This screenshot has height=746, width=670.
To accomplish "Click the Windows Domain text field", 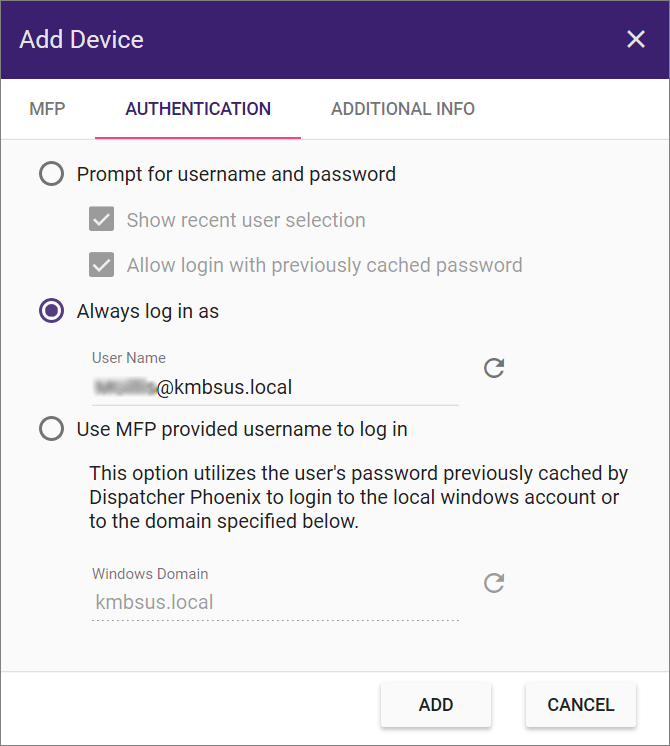I will 275,602.
